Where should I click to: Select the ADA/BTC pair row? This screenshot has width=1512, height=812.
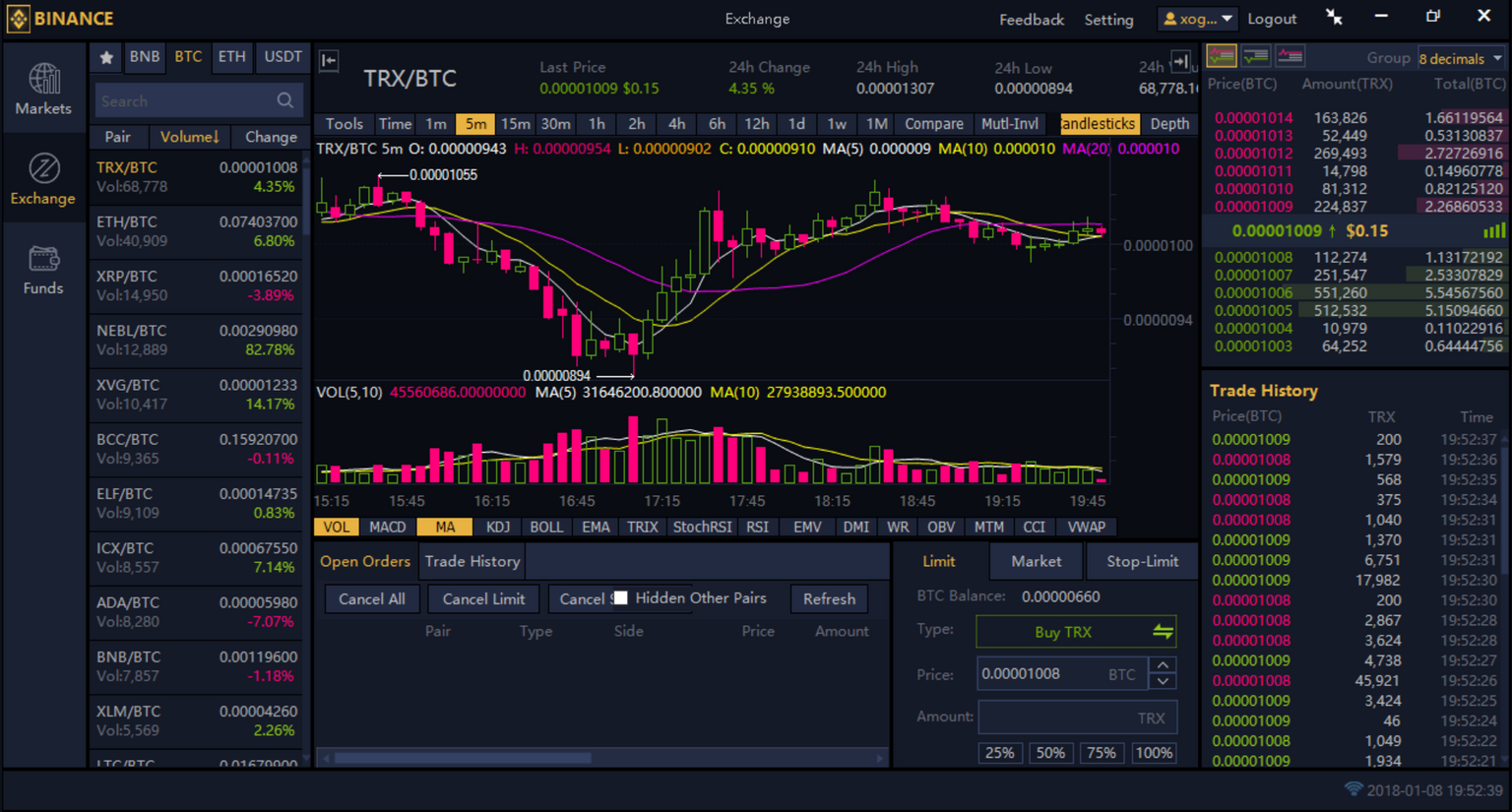[x=197, y=611]
